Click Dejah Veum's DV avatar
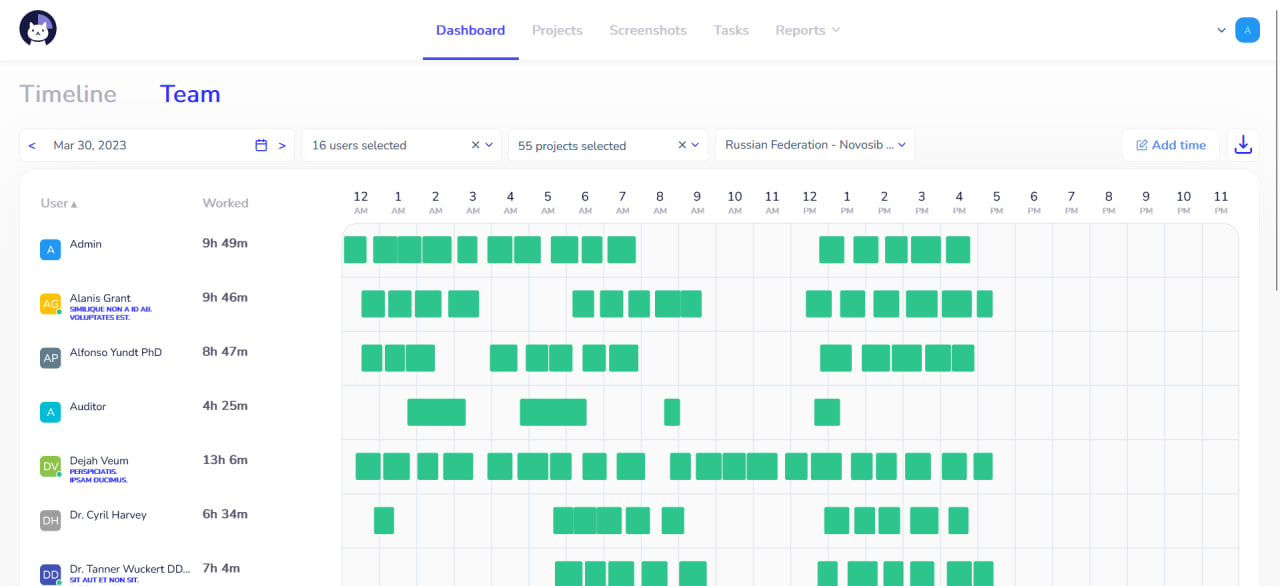This screenshot has height=586, width=1280. [x=50, y=466]
